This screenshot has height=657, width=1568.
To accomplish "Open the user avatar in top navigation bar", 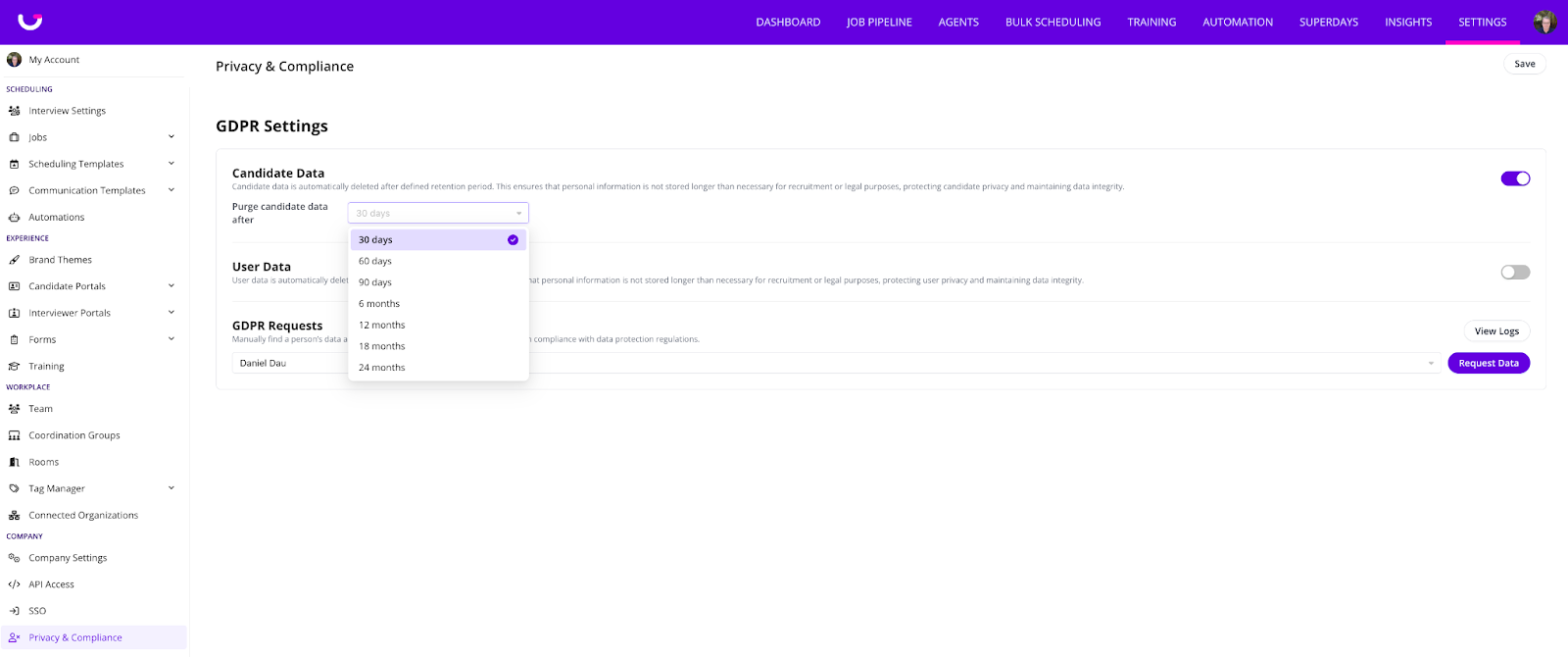I will click(1545, 22).
